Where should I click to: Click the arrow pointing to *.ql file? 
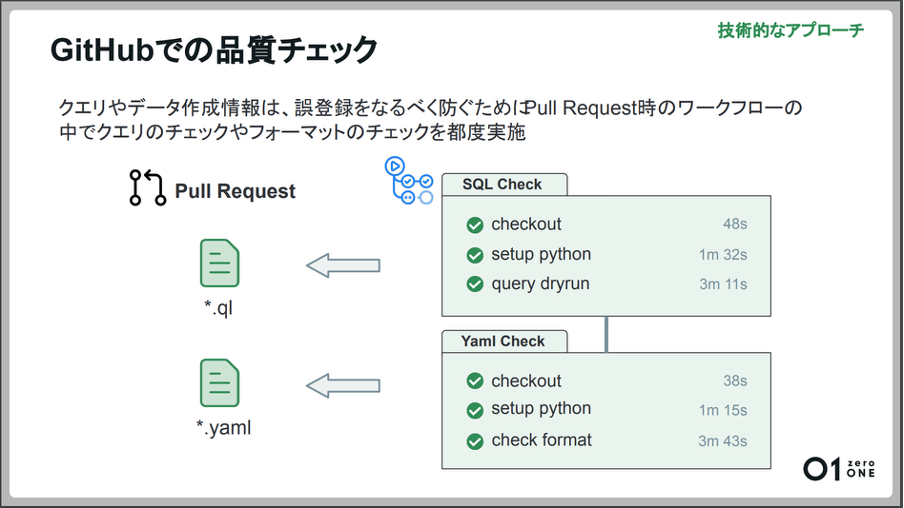click(343, 265)
